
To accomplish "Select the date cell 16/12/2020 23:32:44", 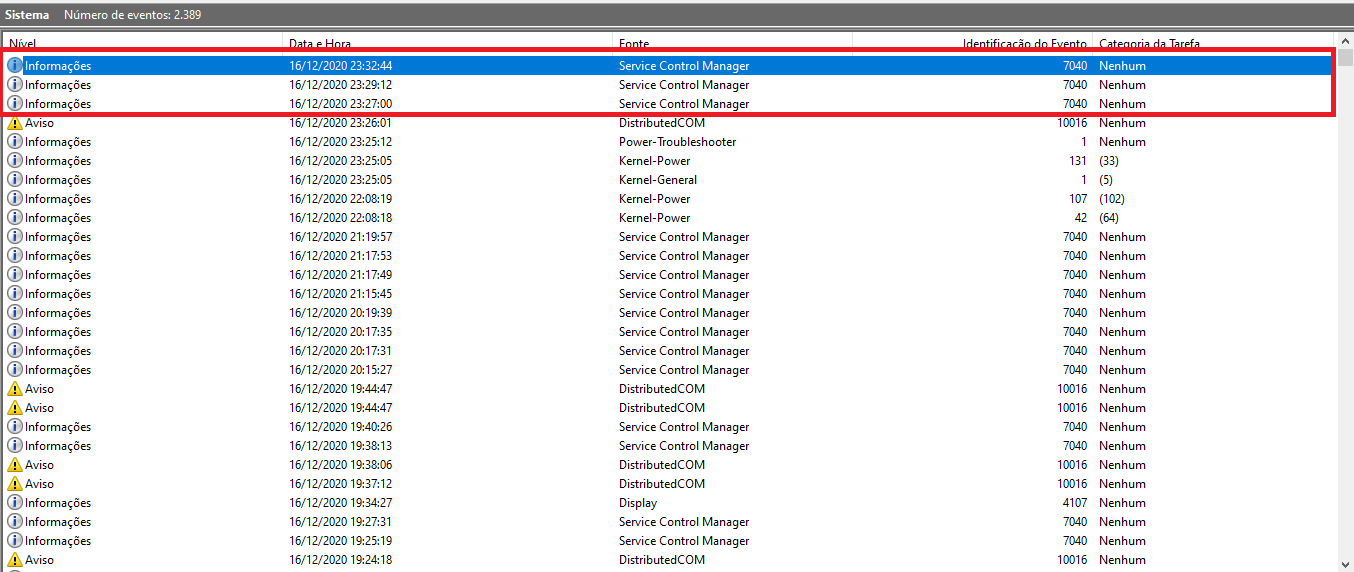I will pyautogui.click(x=341, y=66).
